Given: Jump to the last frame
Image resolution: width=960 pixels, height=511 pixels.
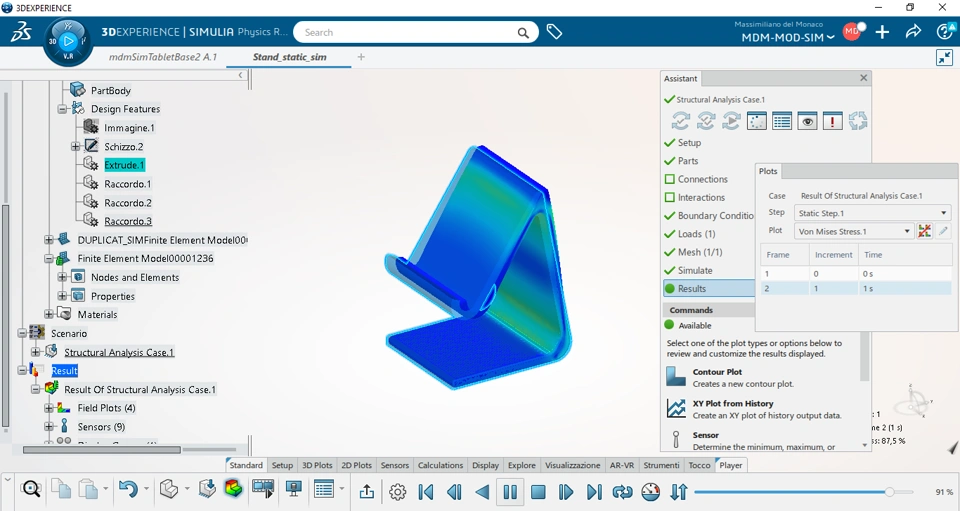Looking at the screenshot, I should 594,491.
